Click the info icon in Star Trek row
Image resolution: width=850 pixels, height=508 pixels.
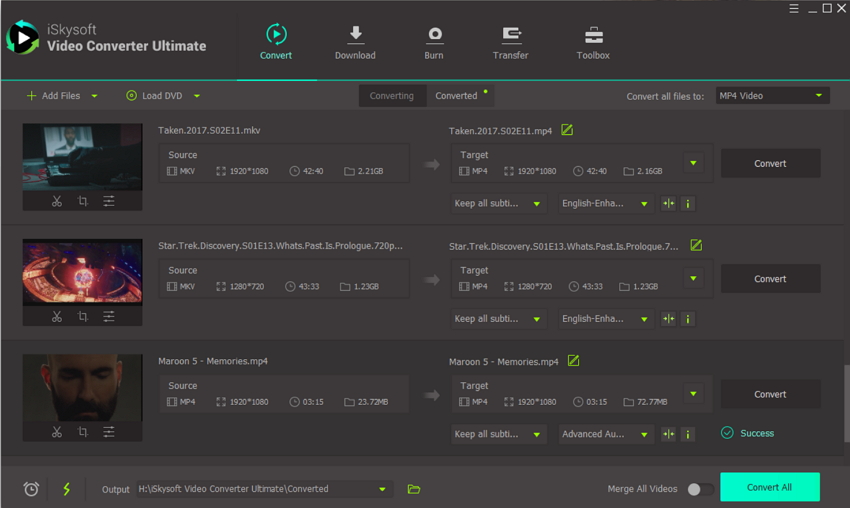[688, 319]
